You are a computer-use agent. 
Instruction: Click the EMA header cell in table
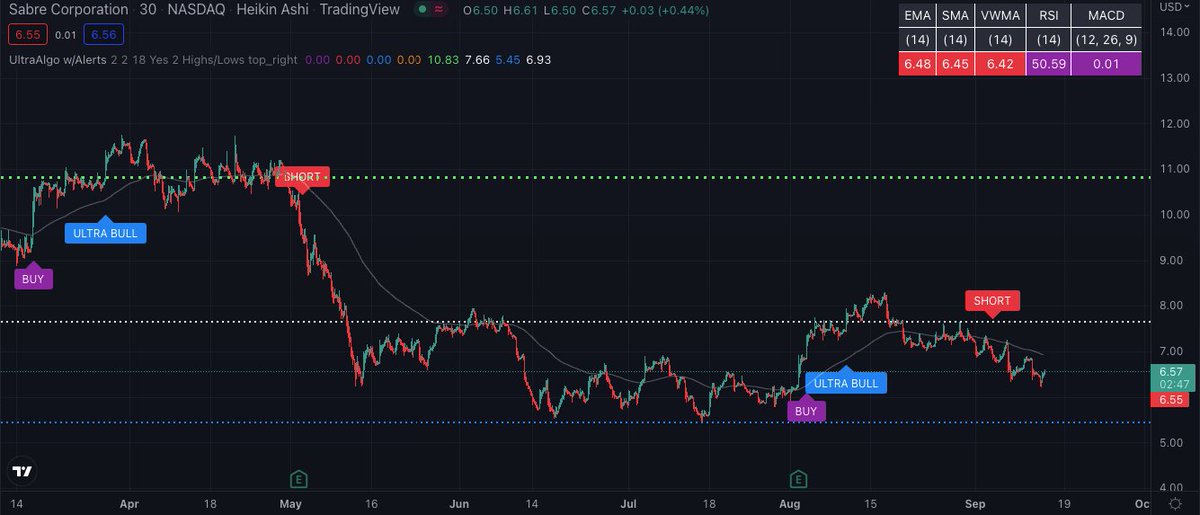click(915, 16)
